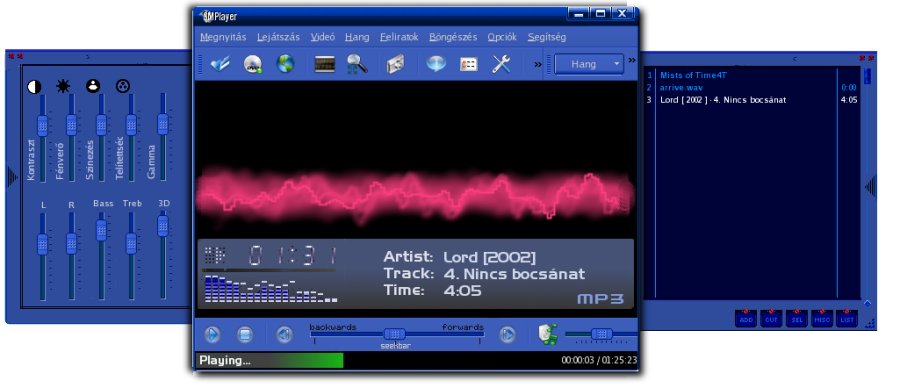Click the ADD playlist button
The image size is (900, 388).
[x=746, y=319]
